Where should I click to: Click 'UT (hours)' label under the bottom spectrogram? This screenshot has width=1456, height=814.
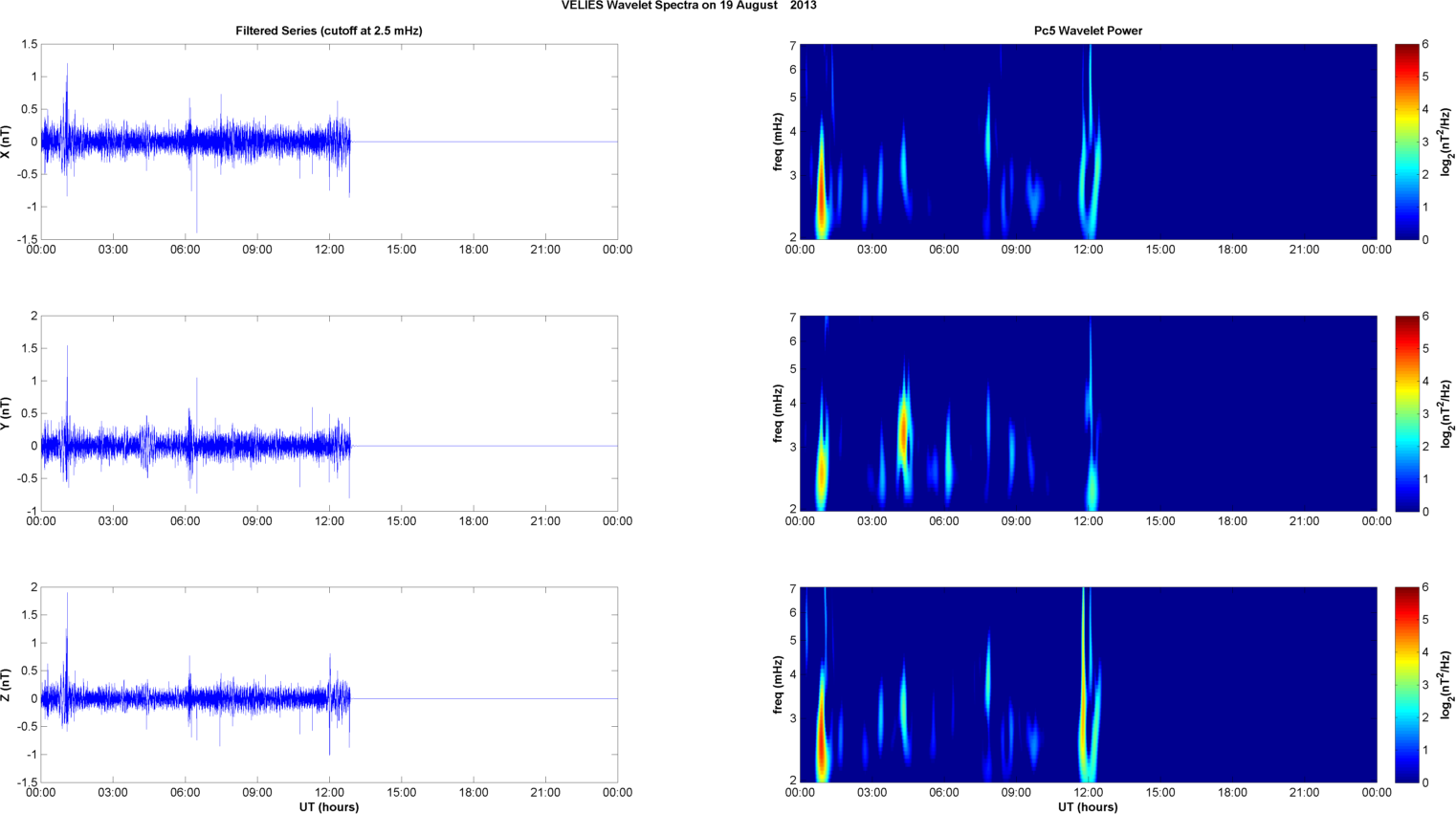(1088, 807)
